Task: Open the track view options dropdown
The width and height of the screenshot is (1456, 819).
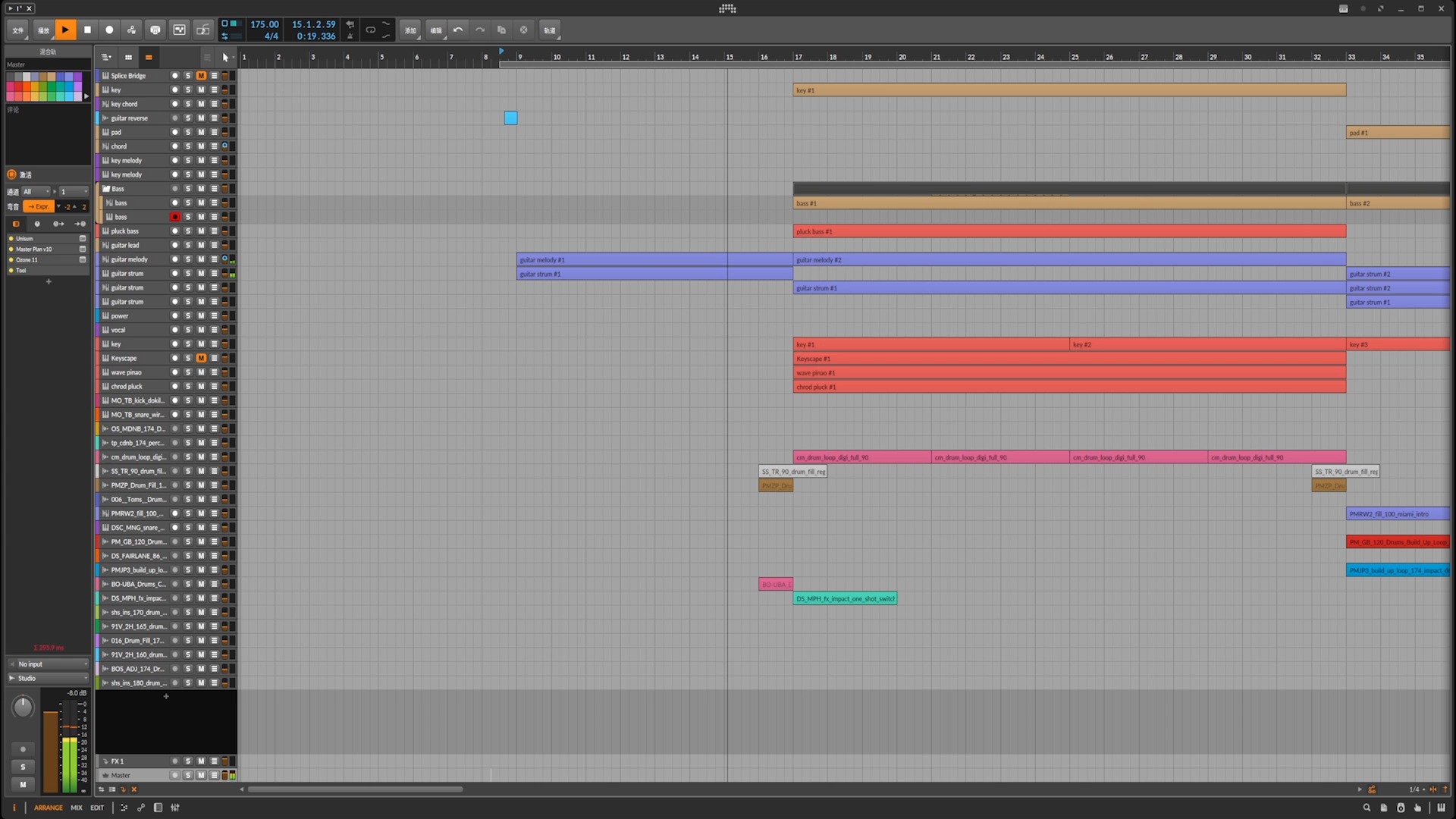Action: tap(106, 57)
